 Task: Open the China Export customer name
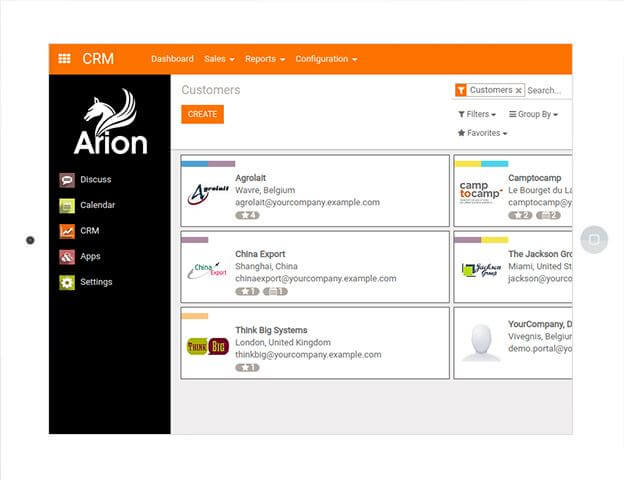(x=260, y=254)
